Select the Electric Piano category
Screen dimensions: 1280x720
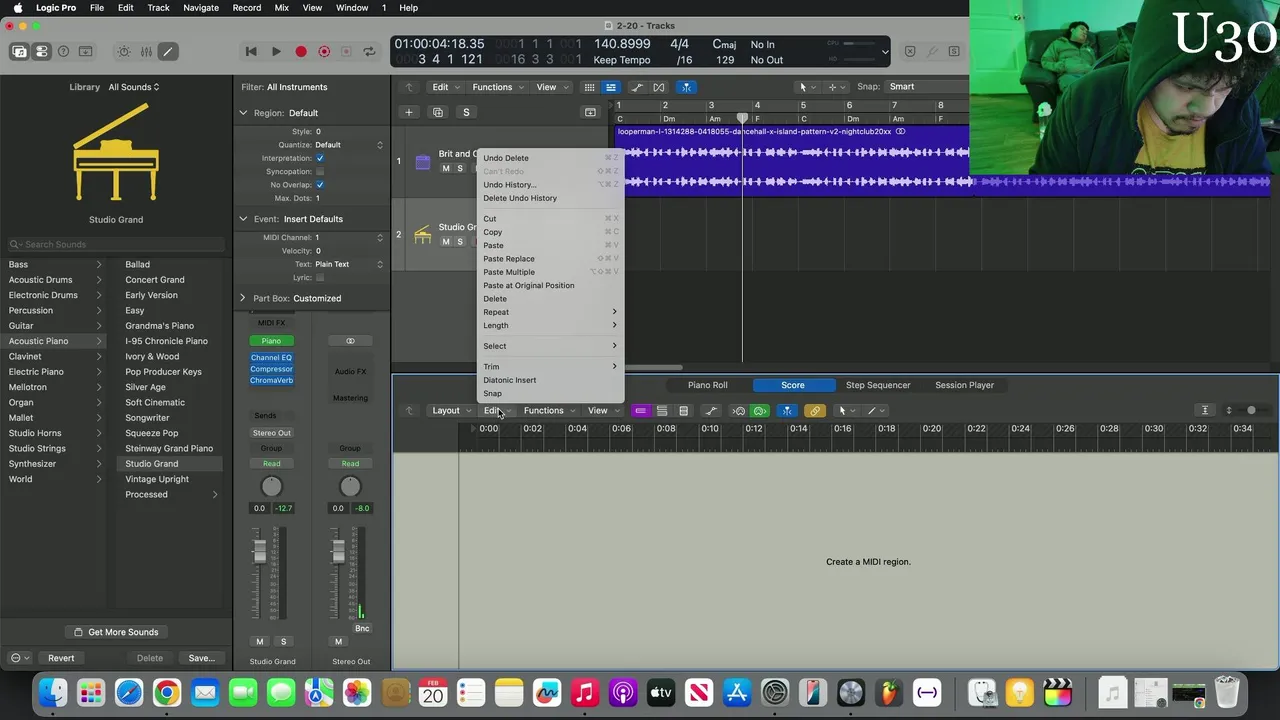55,372
